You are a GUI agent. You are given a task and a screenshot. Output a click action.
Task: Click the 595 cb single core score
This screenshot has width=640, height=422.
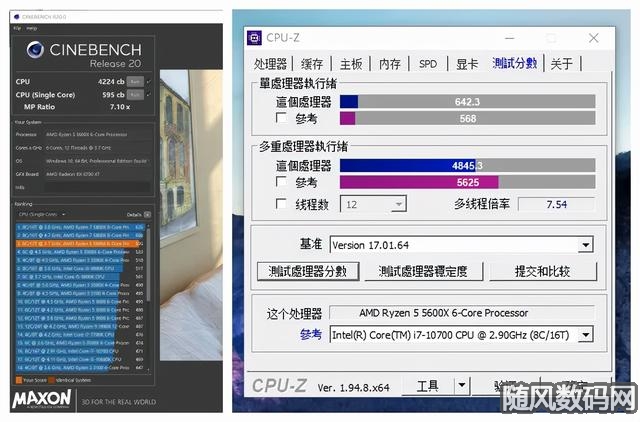pos(113,95)
